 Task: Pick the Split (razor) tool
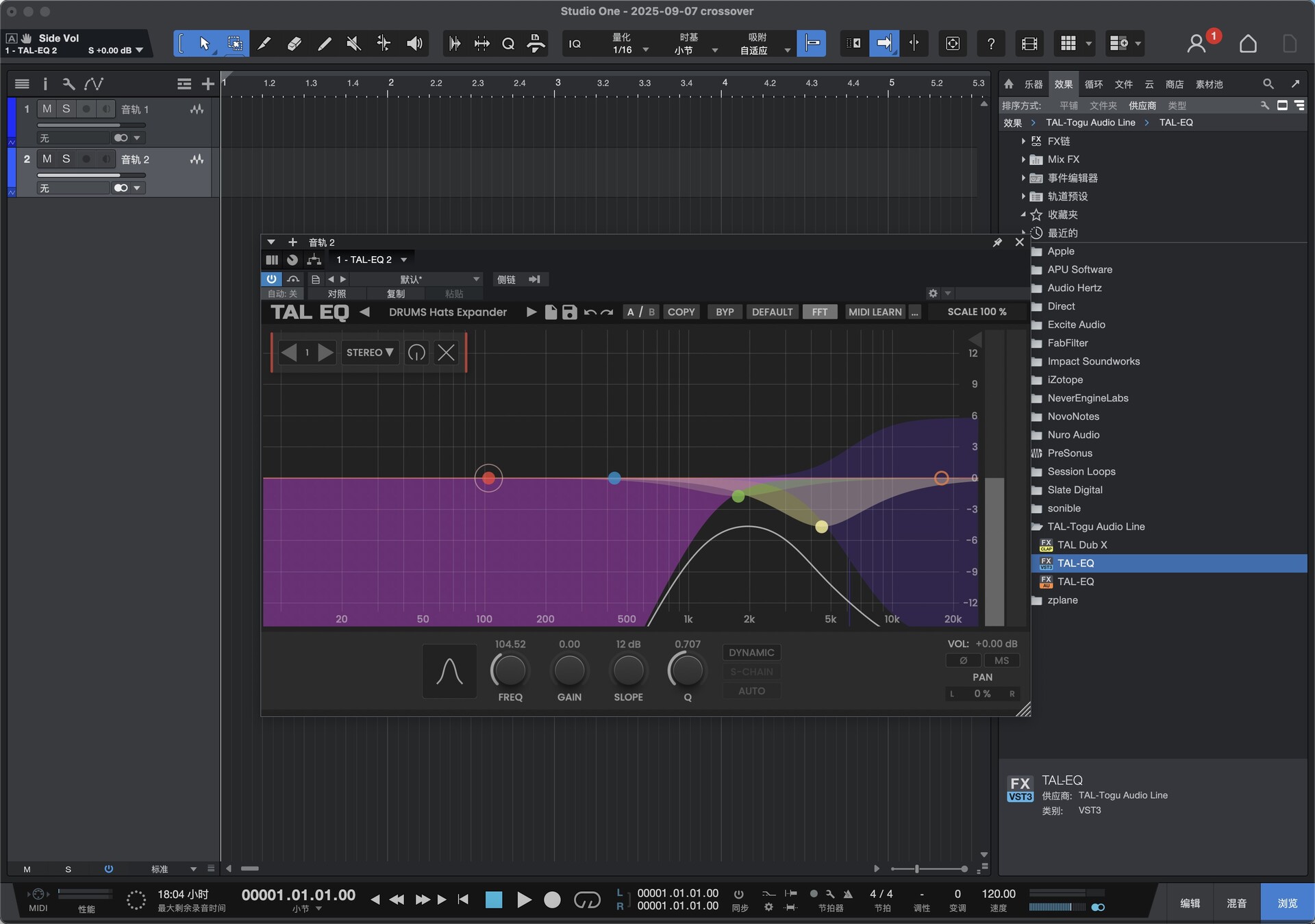pos(264,44)
